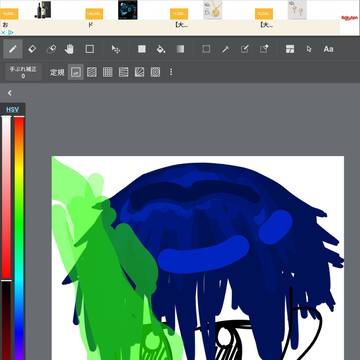Select the Magic Wand tool
The image size is (360, 360).
pyautogui.click(x=226, y=49)
